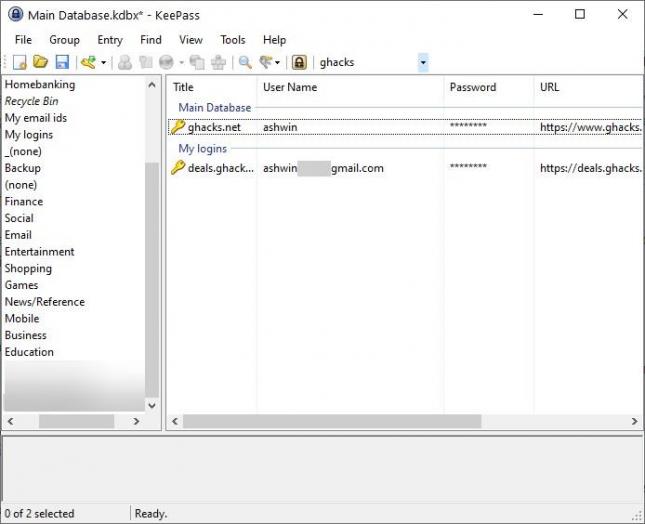Click the https://deals.ghacks URL cell
This screenshot has width=645, height=524.
[590, 168]
